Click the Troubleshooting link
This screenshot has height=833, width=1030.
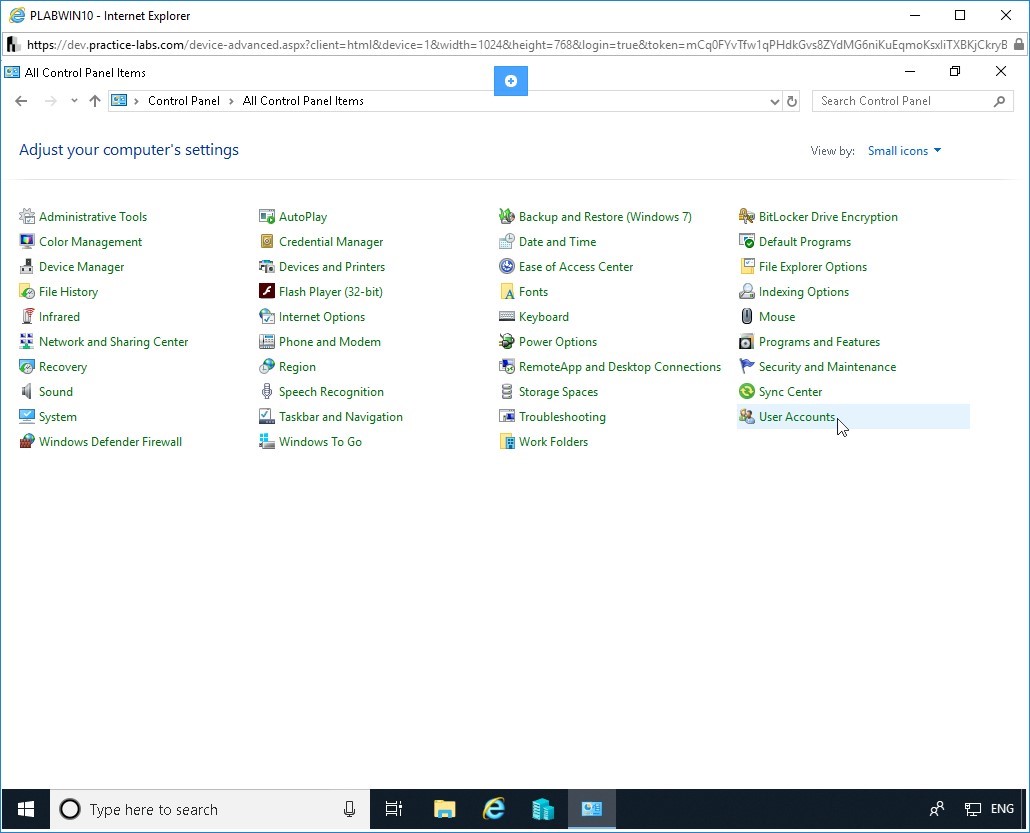click(562, 416)
